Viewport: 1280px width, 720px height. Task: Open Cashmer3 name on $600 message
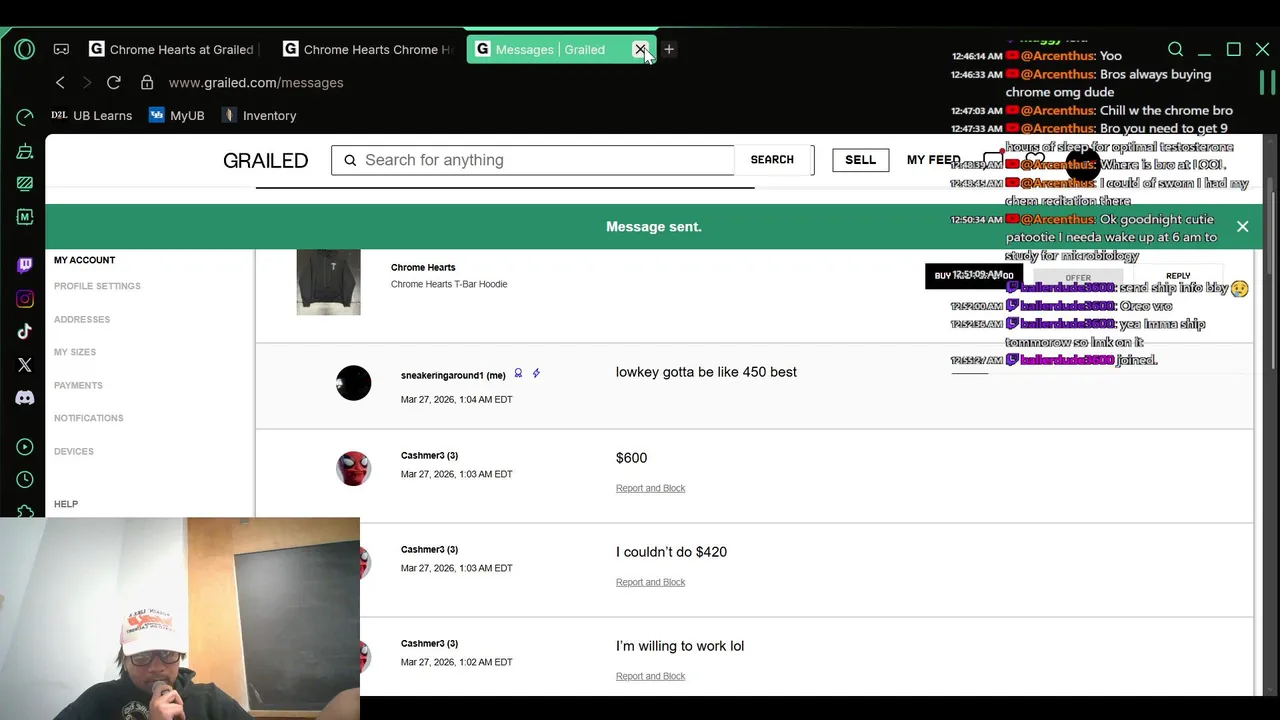[x=429, y=455]
